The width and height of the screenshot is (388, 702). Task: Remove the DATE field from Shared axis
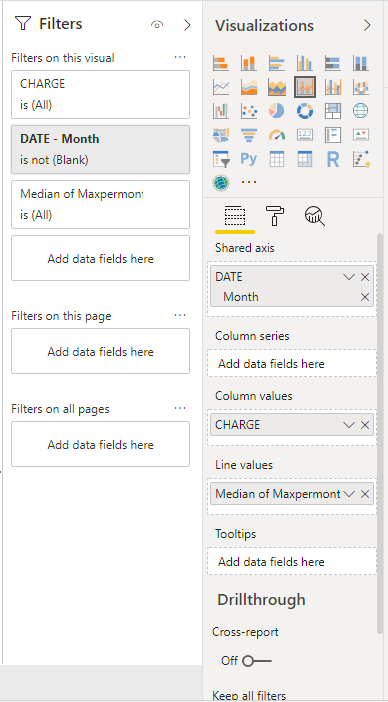[x=365, y=277]
